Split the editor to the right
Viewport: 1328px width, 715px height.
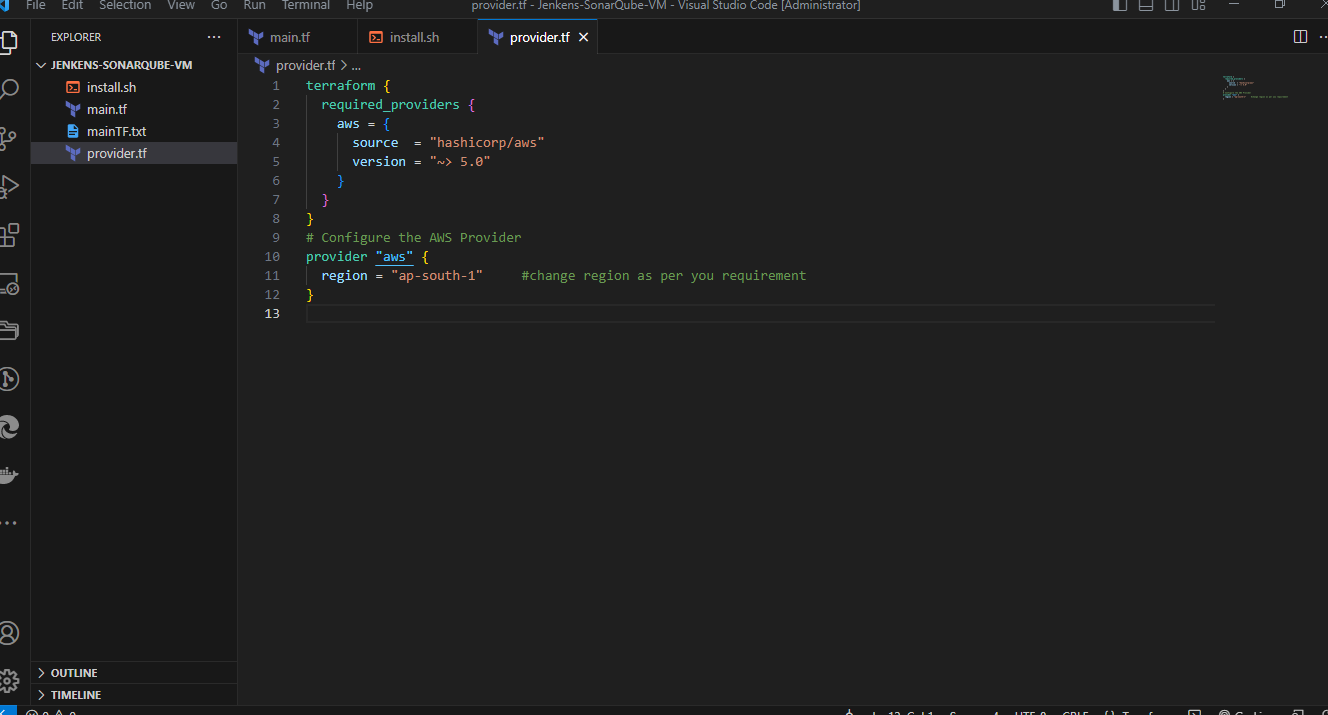pyautogui.click(x=1300, y=37)
